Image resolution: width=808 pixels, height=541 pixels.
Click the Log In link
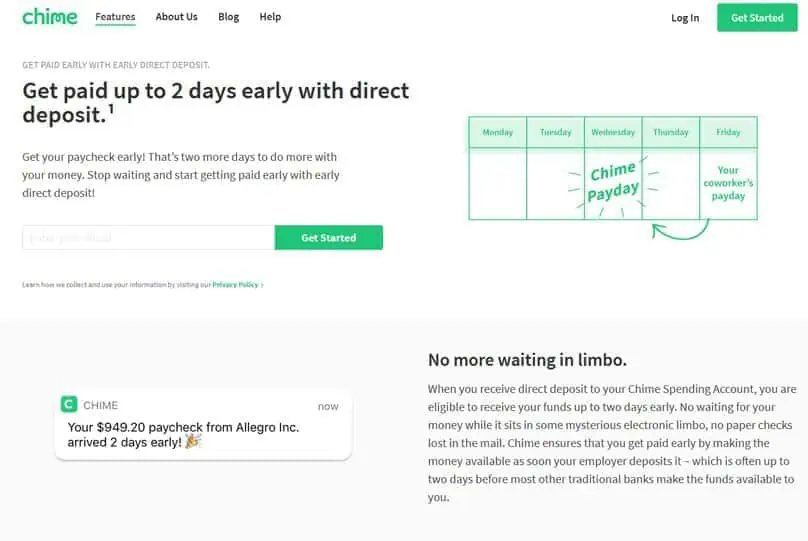[x=685, y=18]
